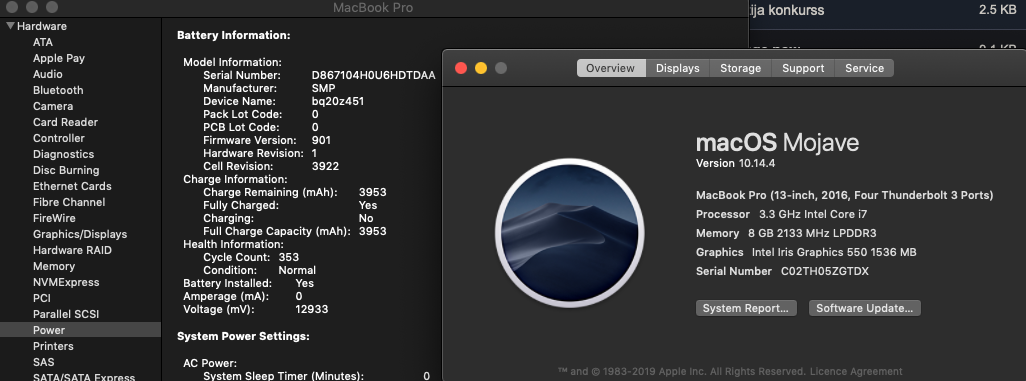This screenshot has width=1026, height=381.
Task: Open Graphics/Displays in the sidebar
Action: click(x=80, y=234)
